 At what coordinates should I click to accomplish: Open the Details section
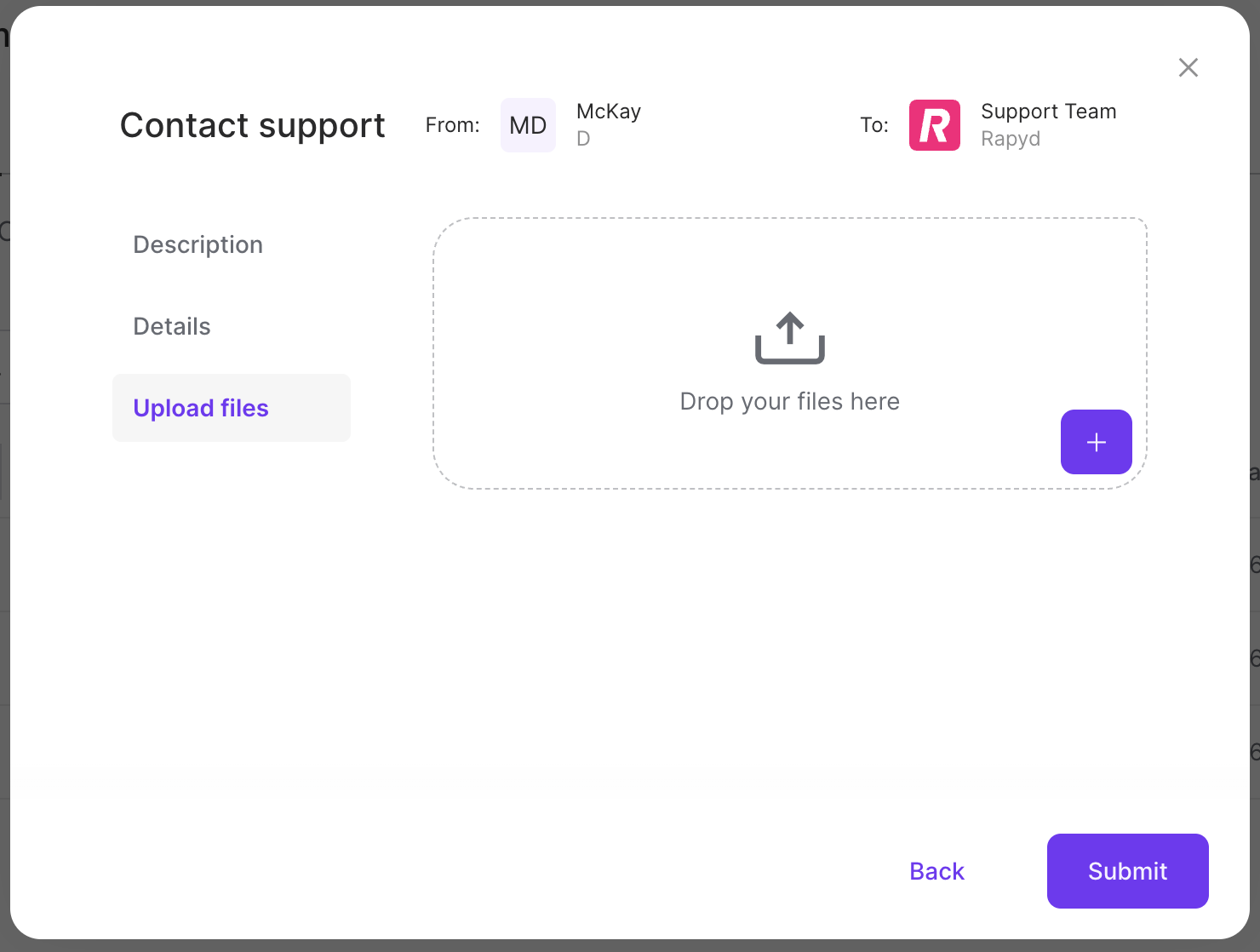tap(171, 326)
